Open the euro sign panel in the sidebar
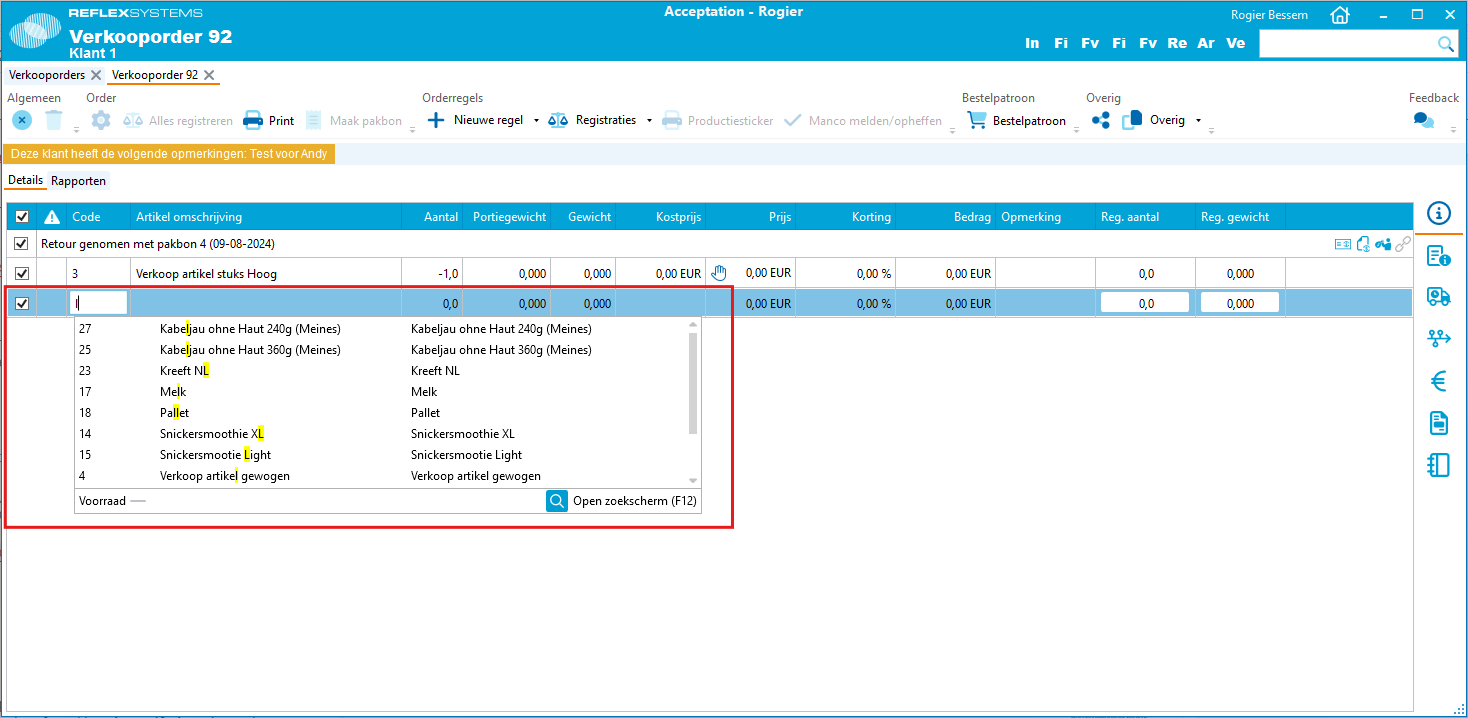 1438,381
